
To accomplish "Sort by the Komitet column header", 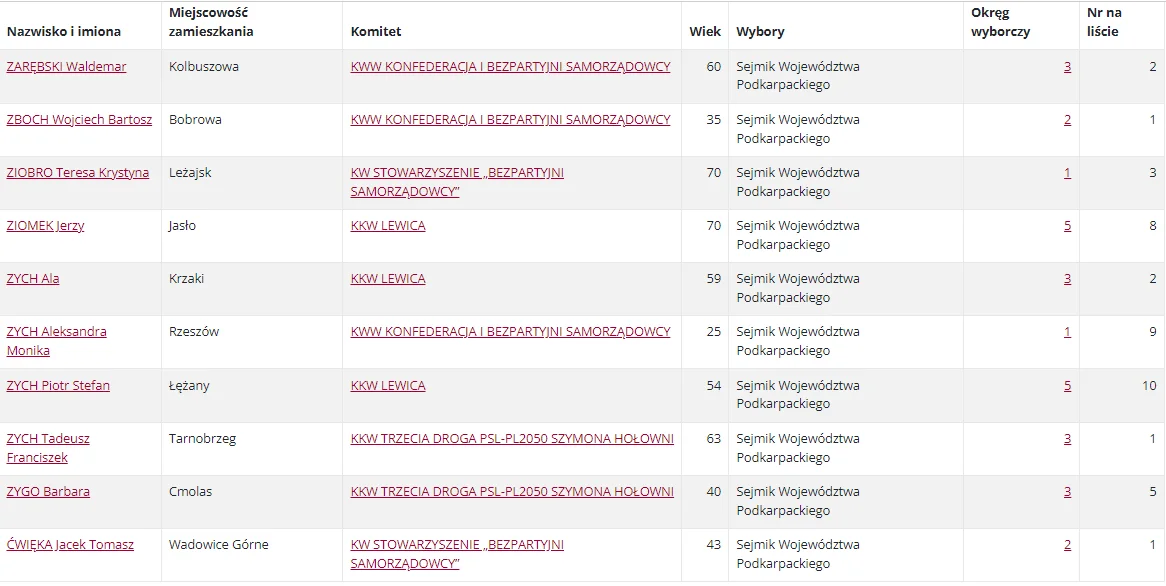I will click(x=376, y=31).
